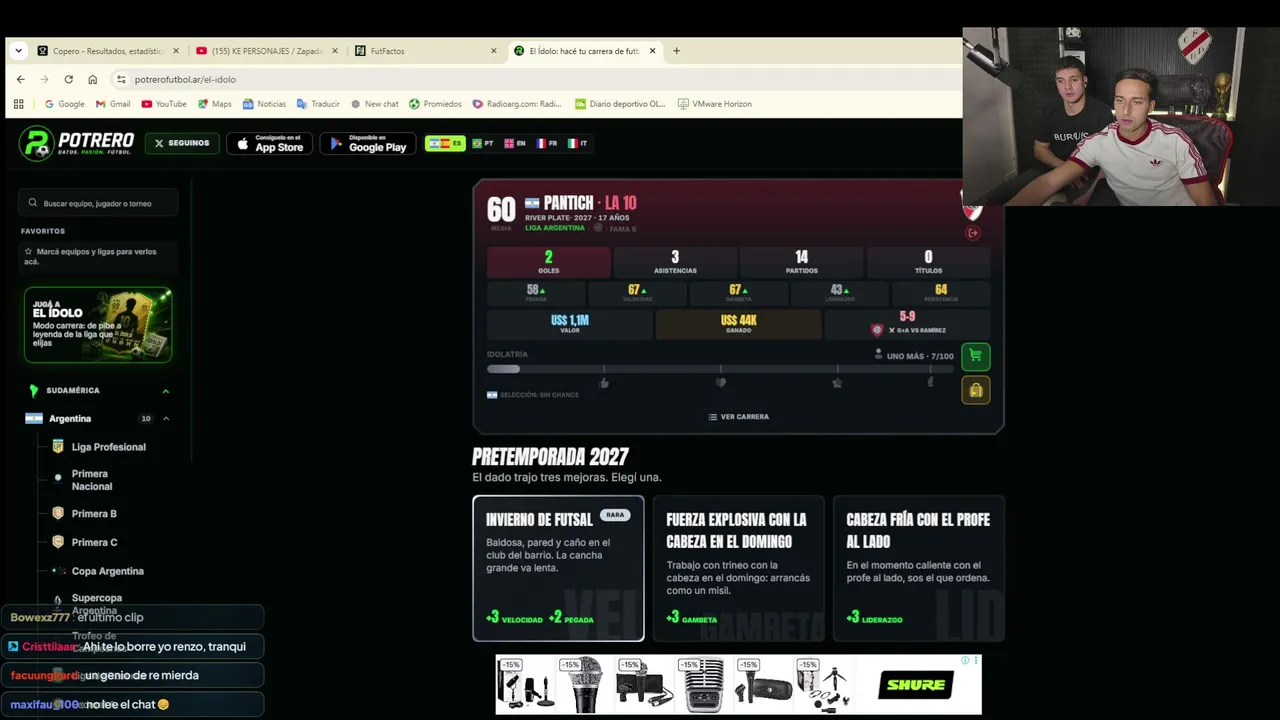Open Noticias bookmark
The width and height of the screenshot is (1280, 720).
(x=264, y=104)
